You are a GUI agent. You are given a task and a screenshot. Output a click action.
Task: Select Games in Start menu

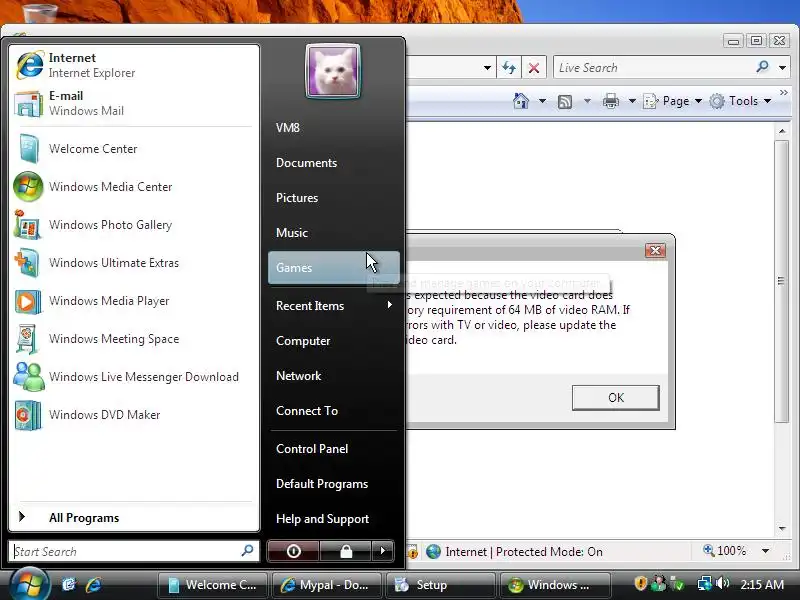[333, 267]
